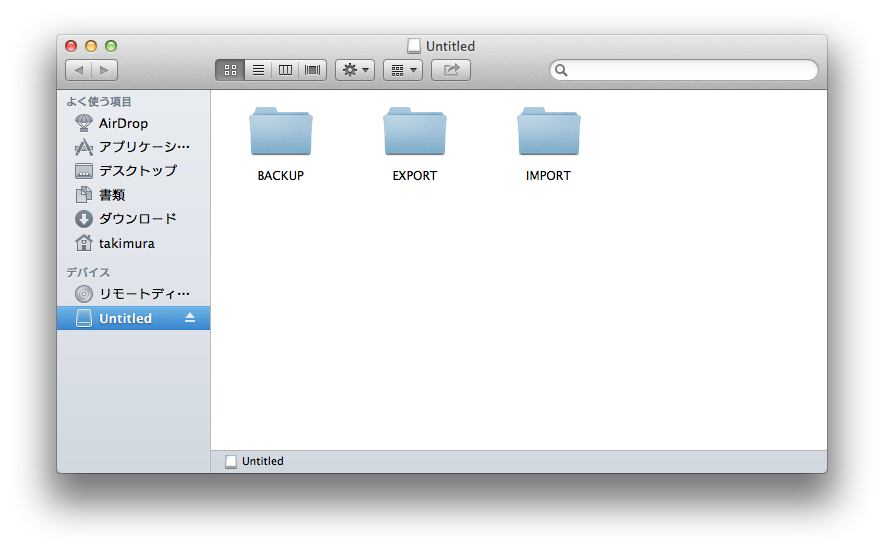Image resolution: width=884 pixels, height=552 pixels.
Task: Open アプリケーション in the sidebar
Action: point(134,147)
